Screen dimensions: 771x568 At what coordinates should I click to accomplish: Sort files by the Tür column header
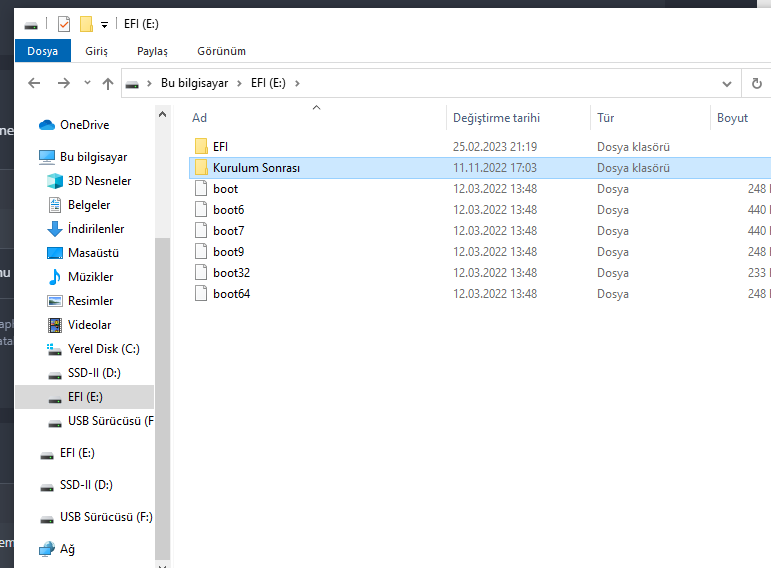[606, 118]
